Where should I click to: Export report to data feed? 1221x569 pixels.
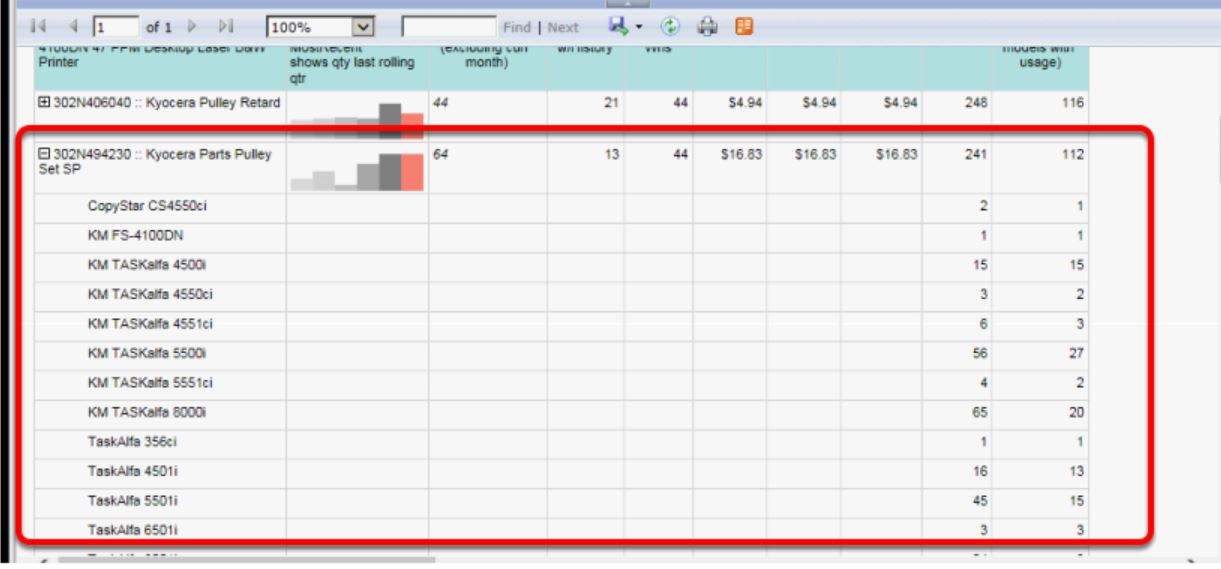tap(743, 26)
